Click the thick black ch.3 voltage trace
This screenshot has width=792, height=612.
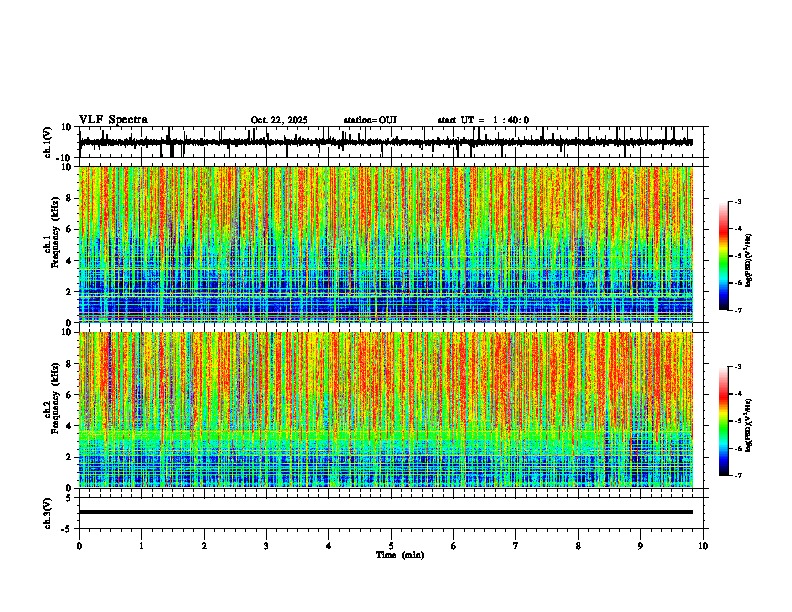386,512
